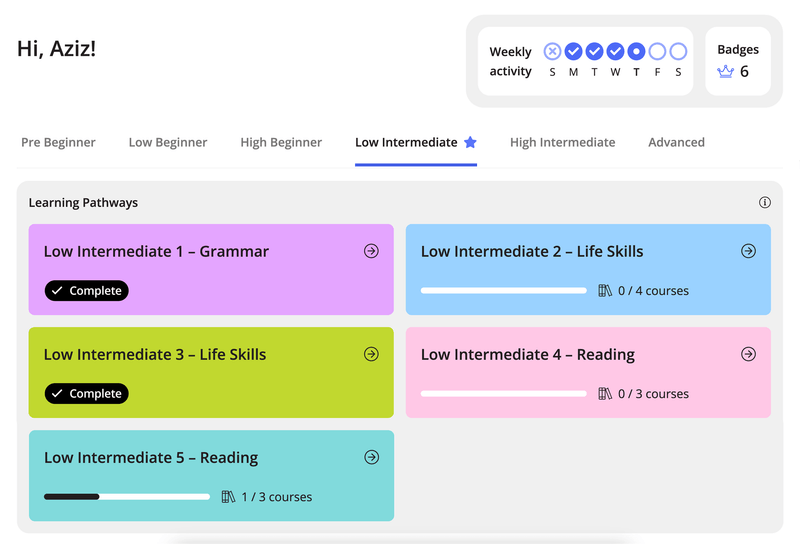Click the "0 / 3 courses" text

(654, 394)
